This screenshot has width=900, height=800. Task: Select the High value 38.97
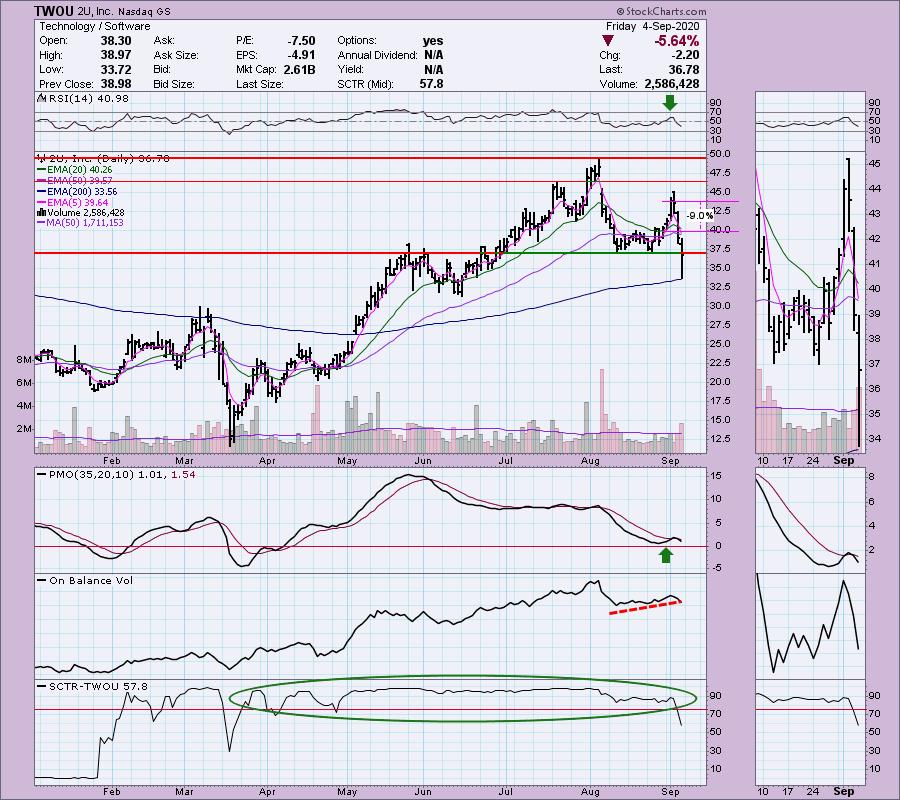coord(117,55)
